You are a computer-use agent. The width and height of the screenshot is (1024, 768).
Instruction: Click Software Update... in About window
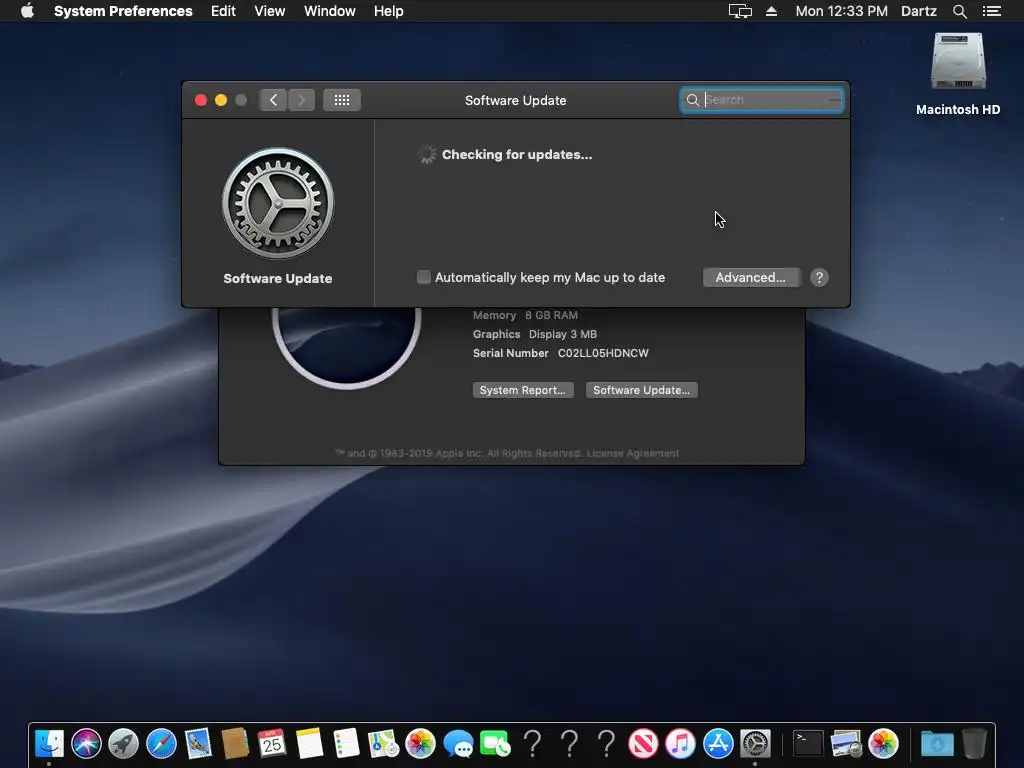[x=641, y=390]
